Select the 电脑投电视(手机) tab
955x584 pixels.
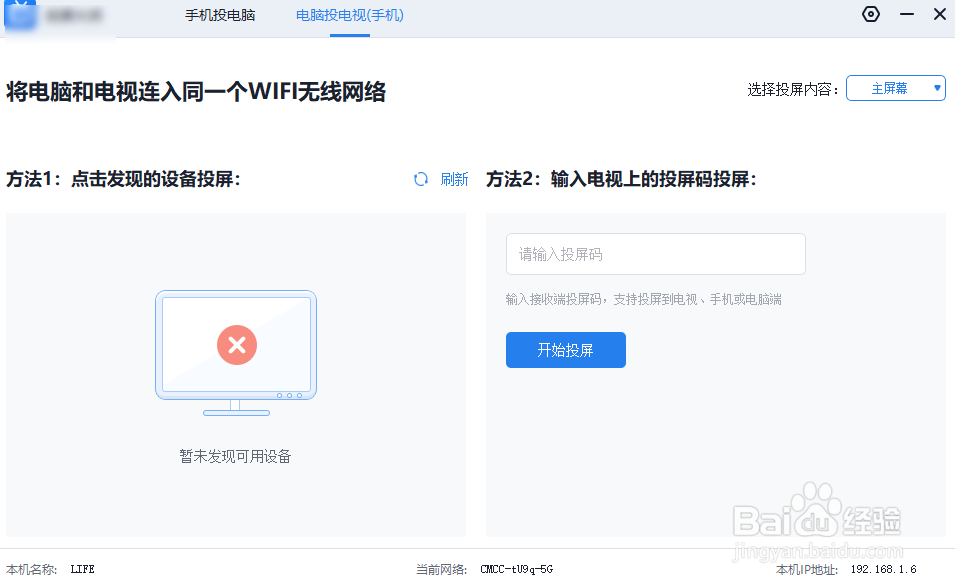tap(349, 17)
